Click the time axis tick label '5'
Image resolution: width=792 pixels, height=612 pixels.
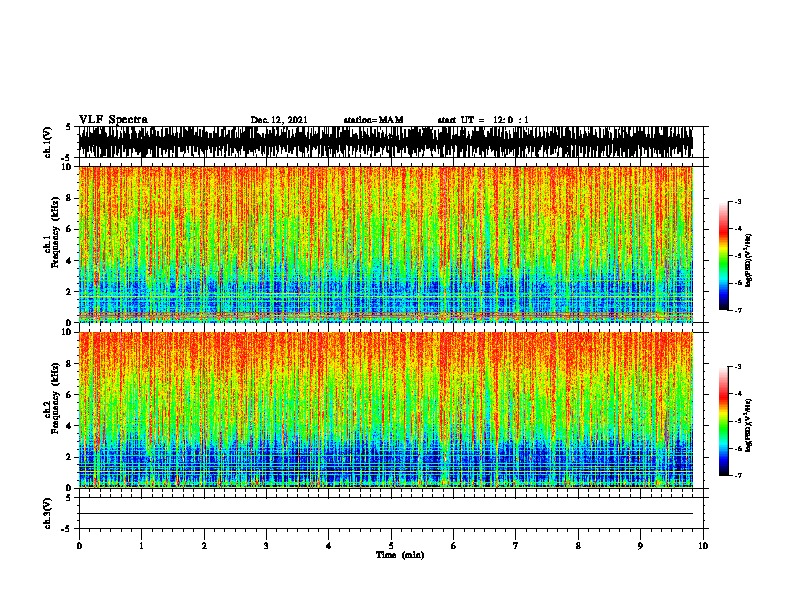click(391, 546)
